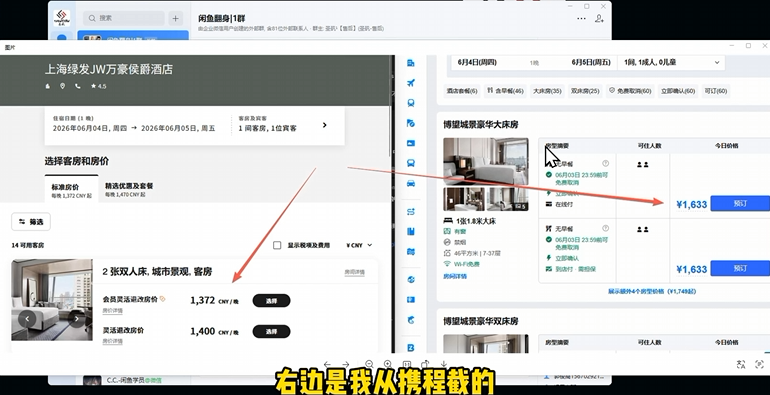Open 房价详情 under 会员灵活退改房价
Image resolution: width=770 pixels, height=395 pixels.
[x=112, y=310]
